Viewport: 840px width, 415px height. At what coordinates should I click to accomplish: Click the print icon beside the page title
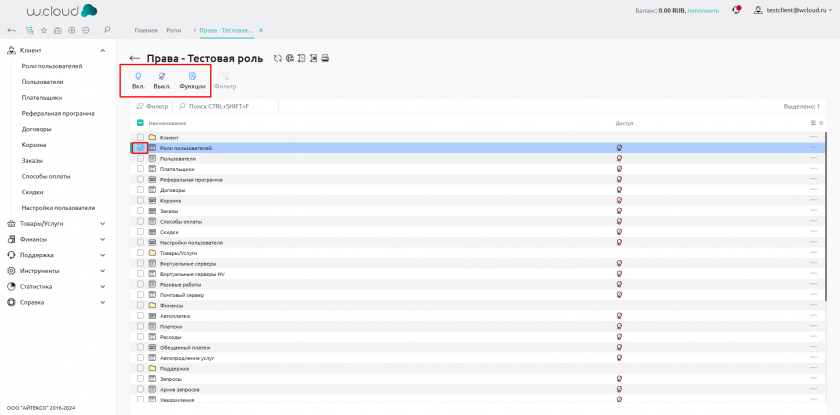point(324,59)
